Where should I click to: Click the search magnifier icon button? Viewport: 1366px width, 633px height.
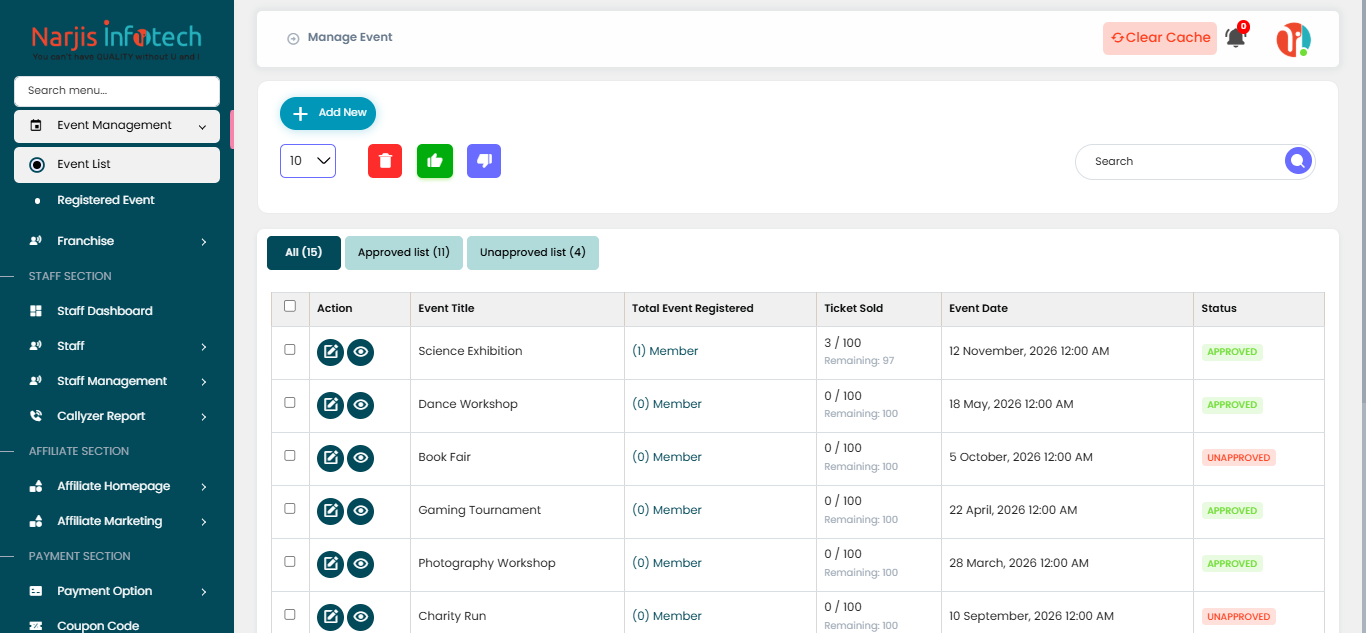coord(1297,161)
